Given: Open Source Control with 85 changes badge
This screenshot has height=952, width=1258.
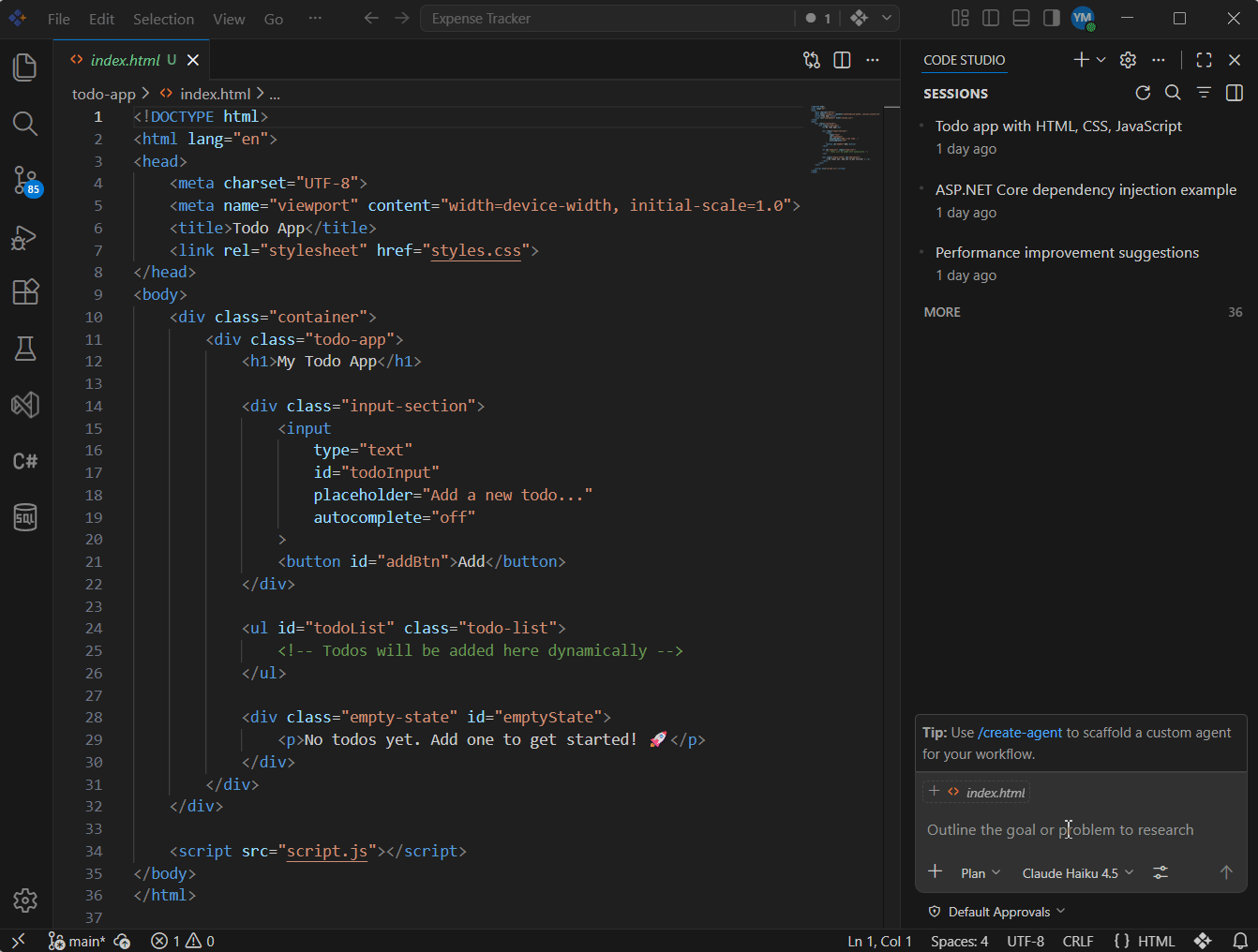Looking at the screenshot, I should pos(25,180).
